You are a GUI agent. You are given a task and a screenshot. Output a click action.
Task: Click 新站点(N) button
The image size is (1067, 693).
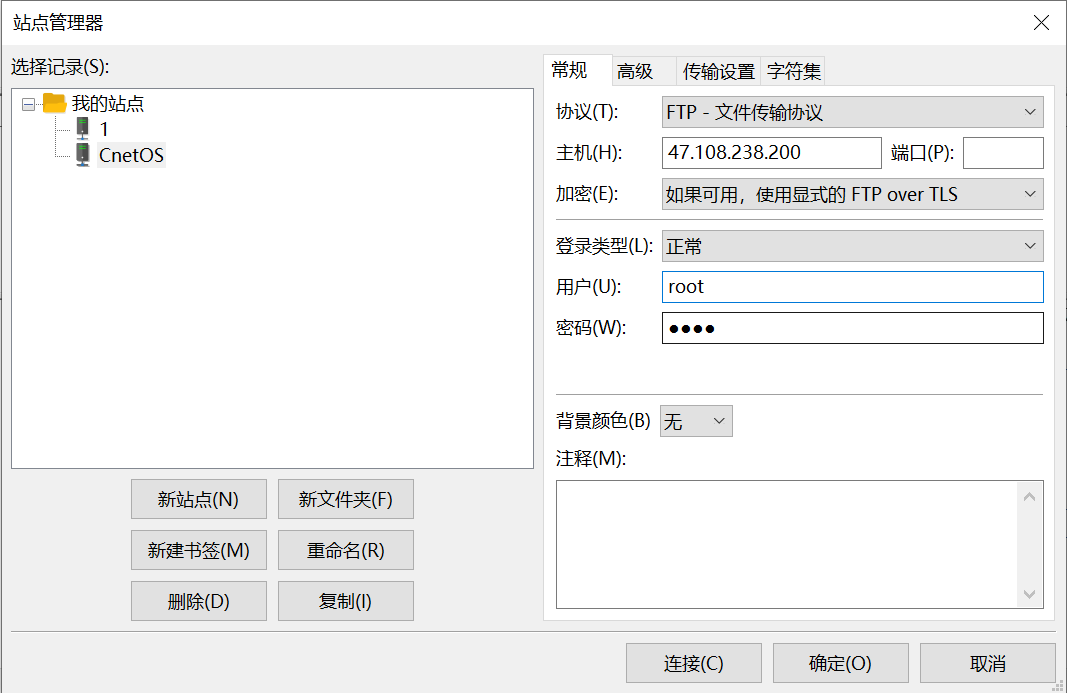pyautogui.click(x=199, y=499)
